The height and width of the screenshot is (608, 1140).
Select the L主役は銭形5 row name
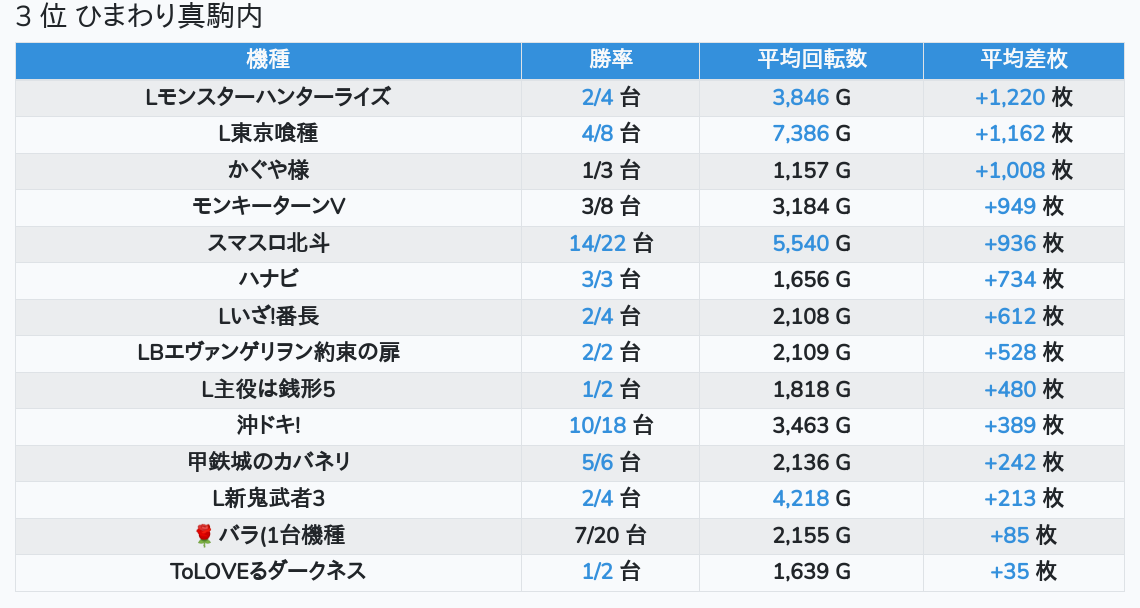point(268,390)
